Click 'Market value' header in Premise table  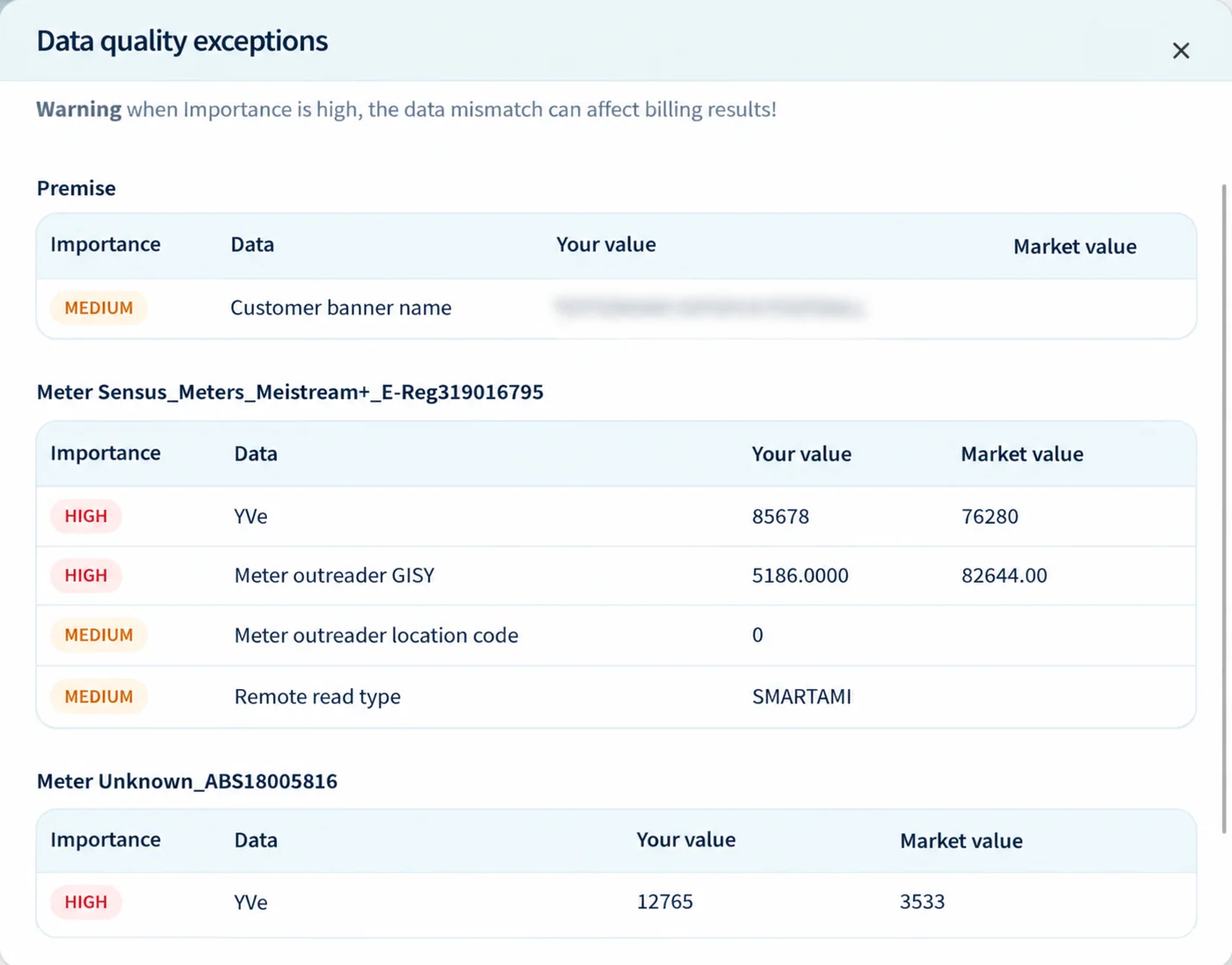(x=1075, y=246)
